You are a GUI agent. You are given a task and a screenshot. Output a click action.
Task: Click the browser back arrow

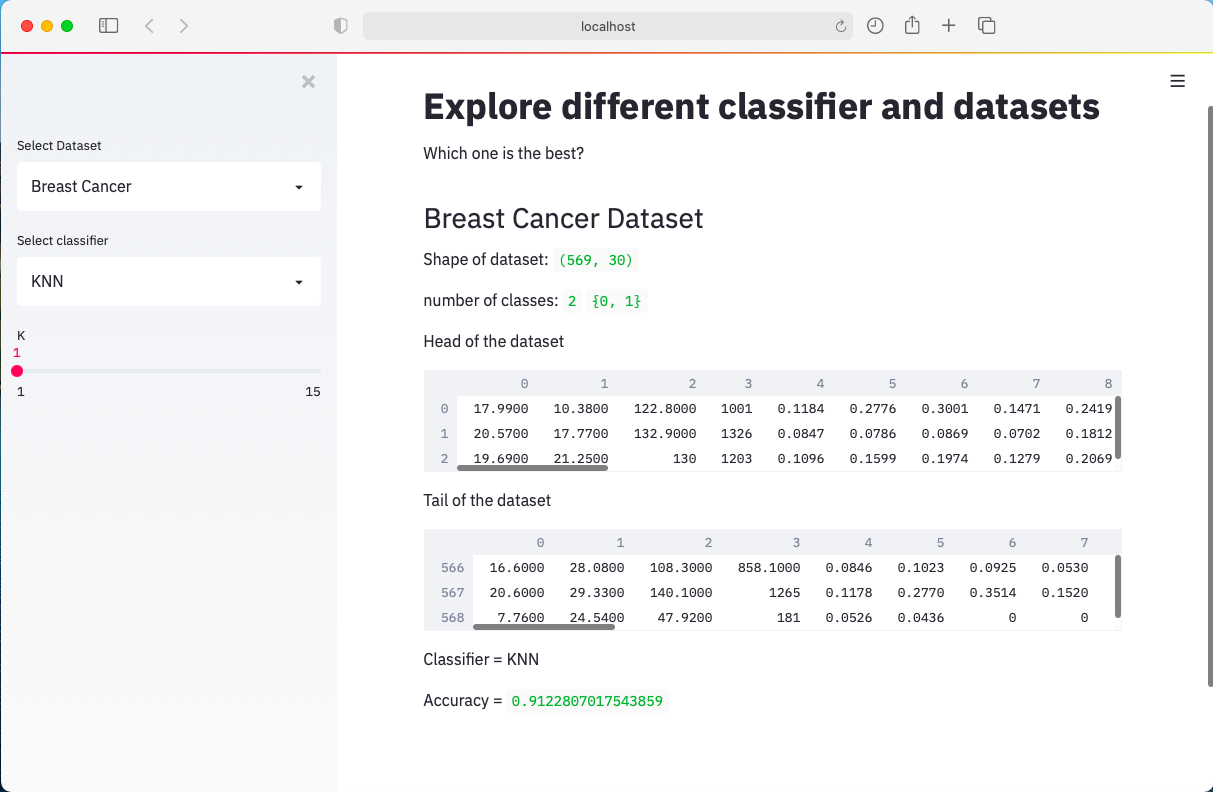click(x=149, y=25)
